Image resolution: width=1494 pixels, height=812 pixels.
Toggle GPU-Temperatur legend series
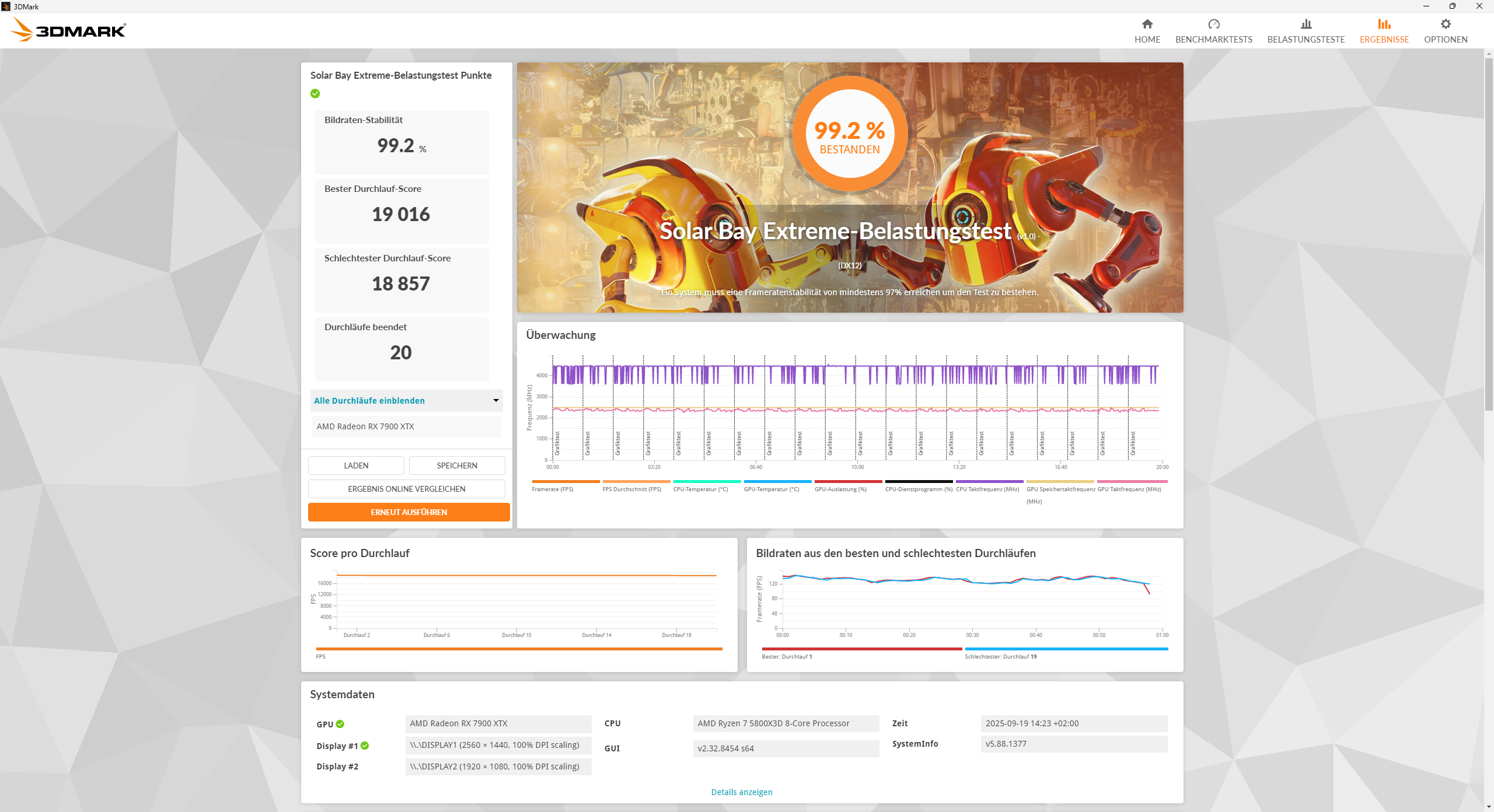tap(771, 489)
